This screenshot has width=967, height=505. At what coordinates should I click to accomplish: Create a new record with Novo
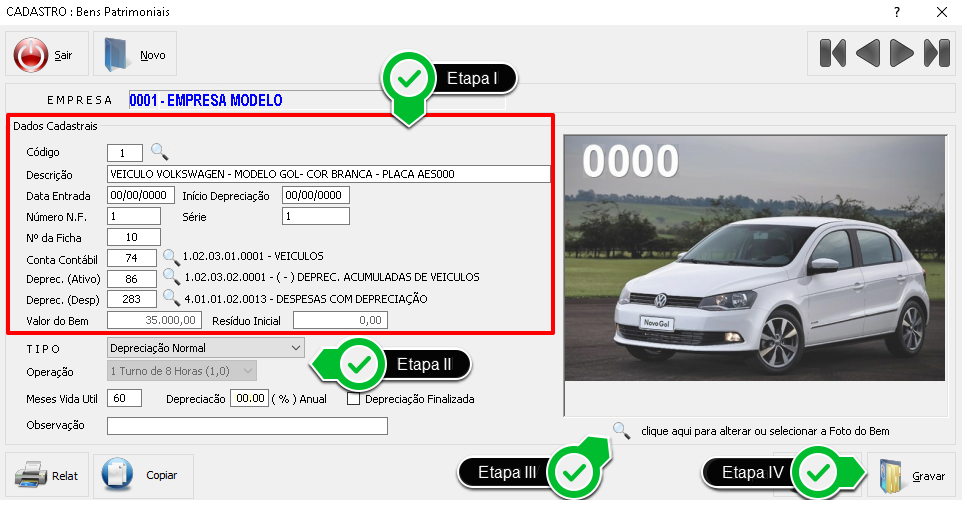[x=135, y=54]
